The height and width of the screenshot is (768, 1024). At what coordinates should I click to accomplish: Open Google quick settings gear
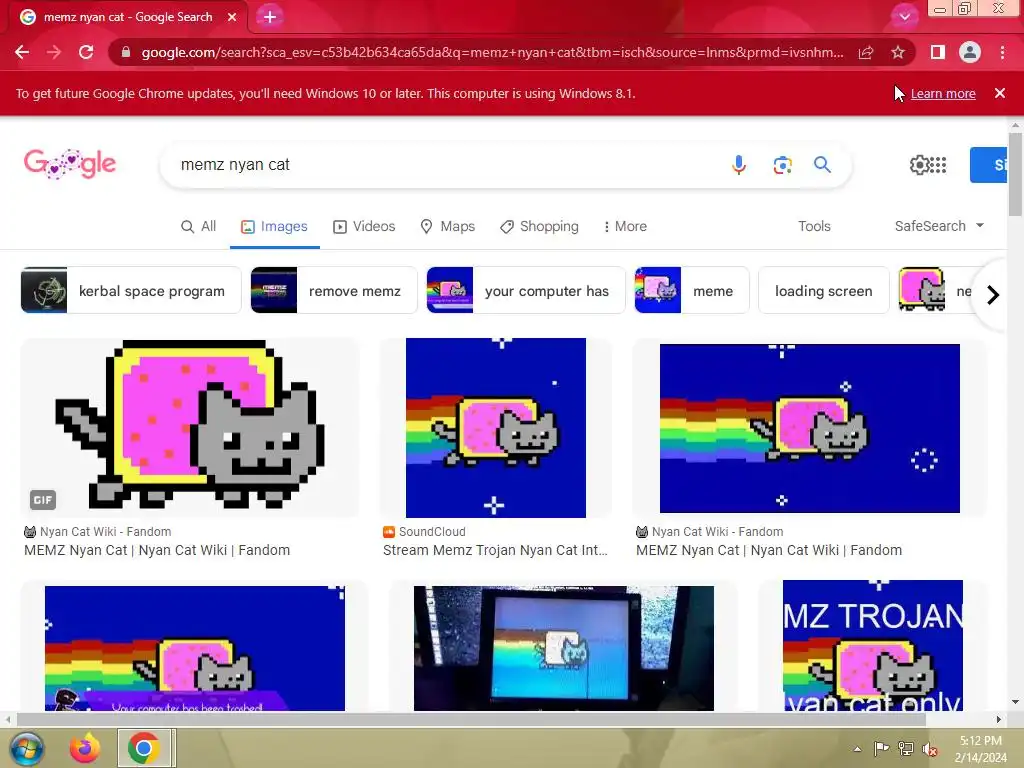[919, 165]
